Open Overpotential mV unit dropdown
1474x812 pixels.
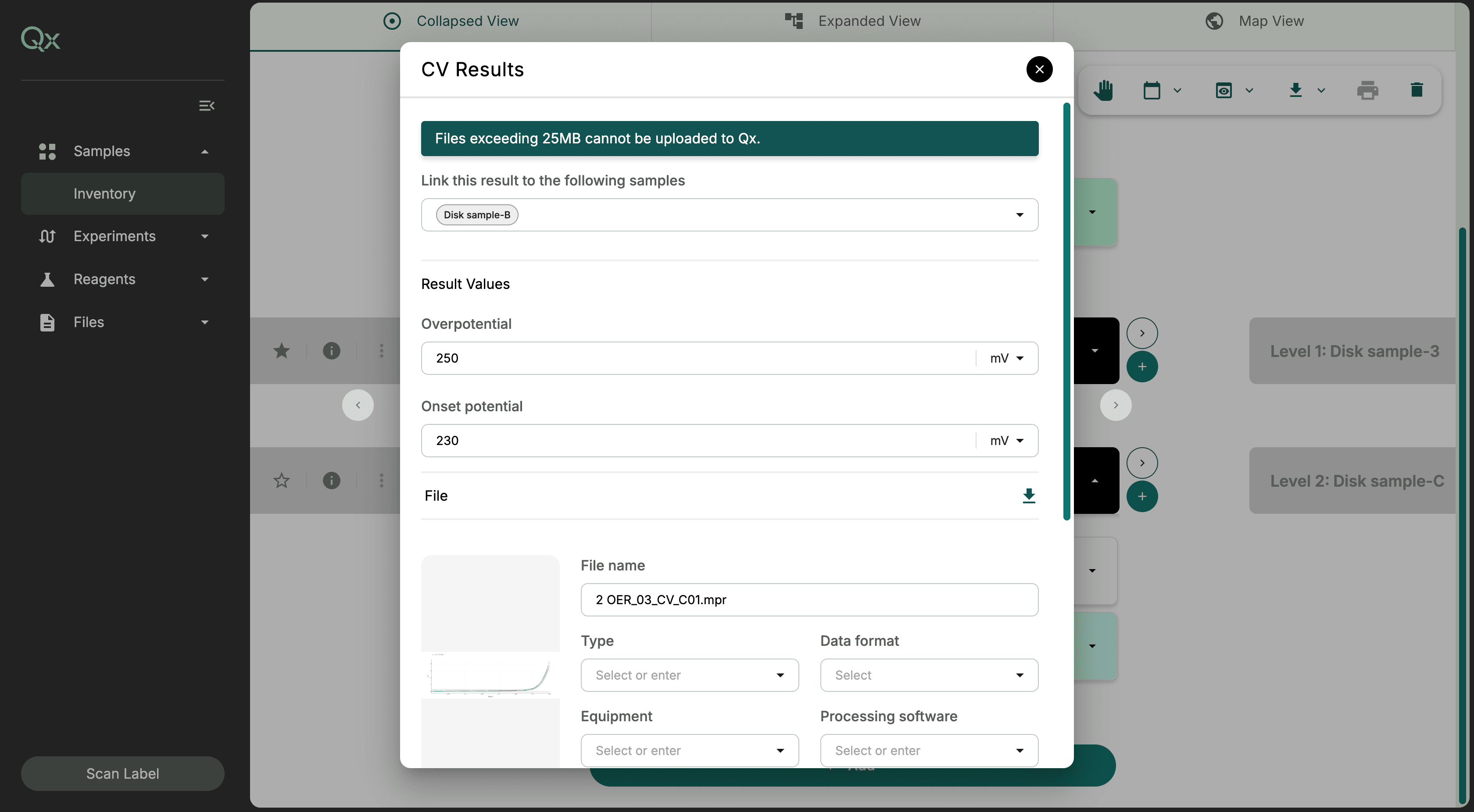pyautogui.click(x=1007, y=358)
